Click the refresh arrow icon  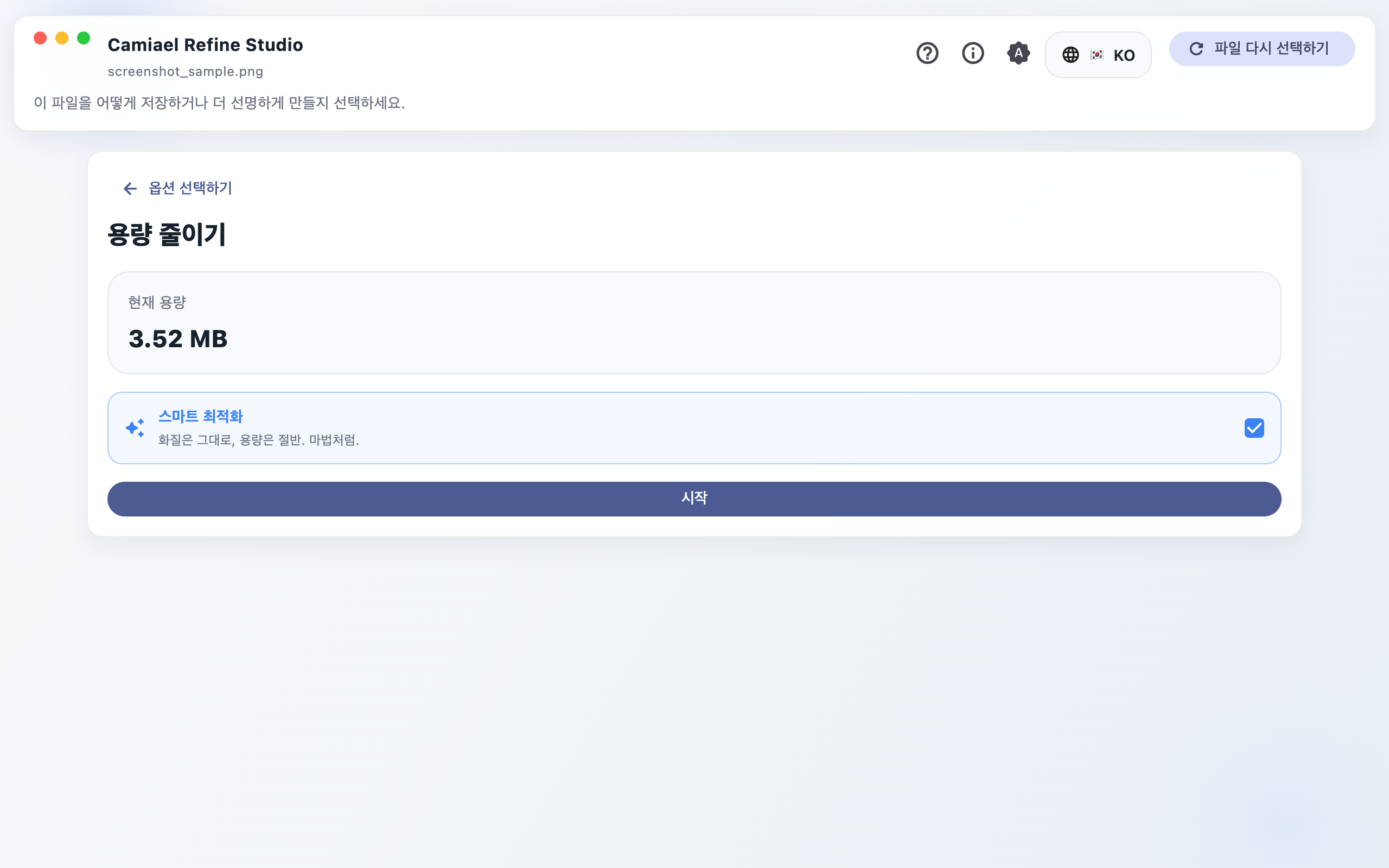point(1196,49)
